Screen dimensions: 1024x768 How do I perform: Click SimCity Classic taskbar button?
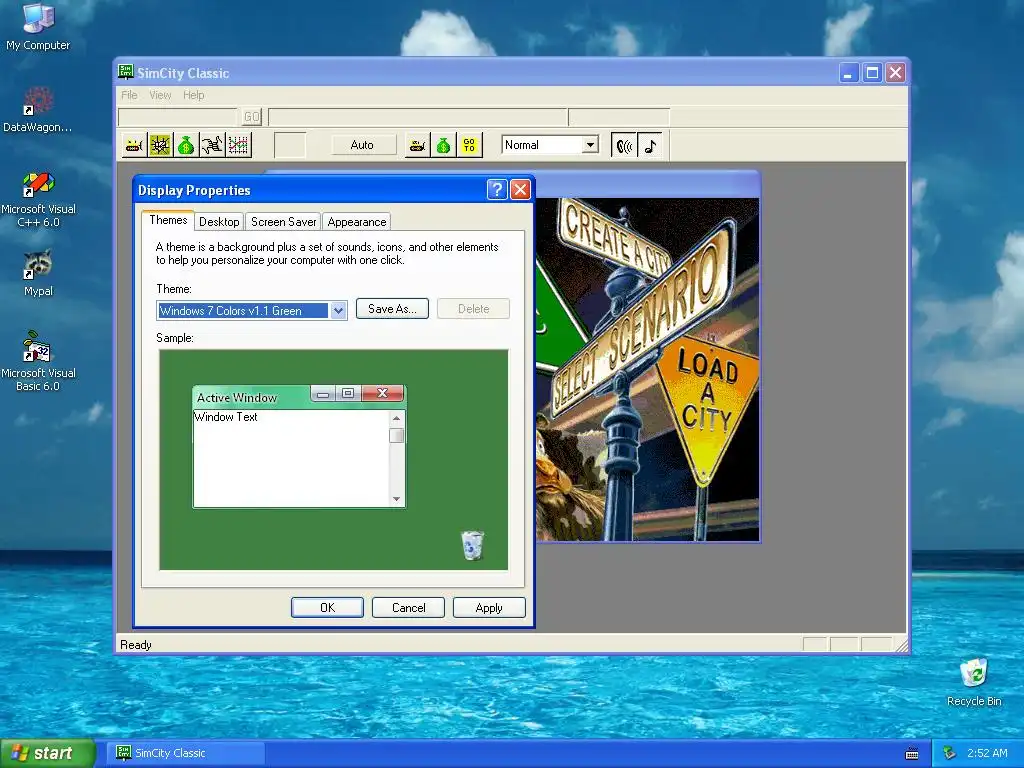[186, 754]
